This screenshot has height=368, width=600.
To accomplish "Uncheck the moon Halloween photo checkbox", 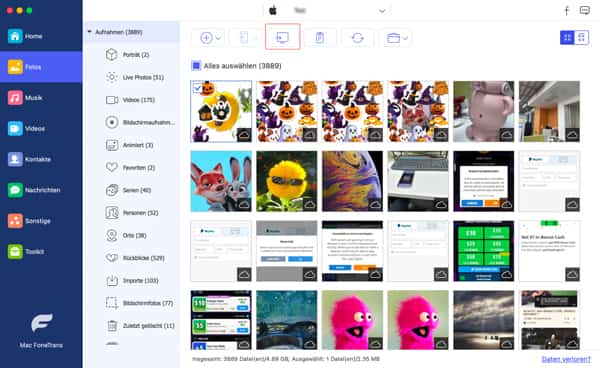I will click(197, 88).
